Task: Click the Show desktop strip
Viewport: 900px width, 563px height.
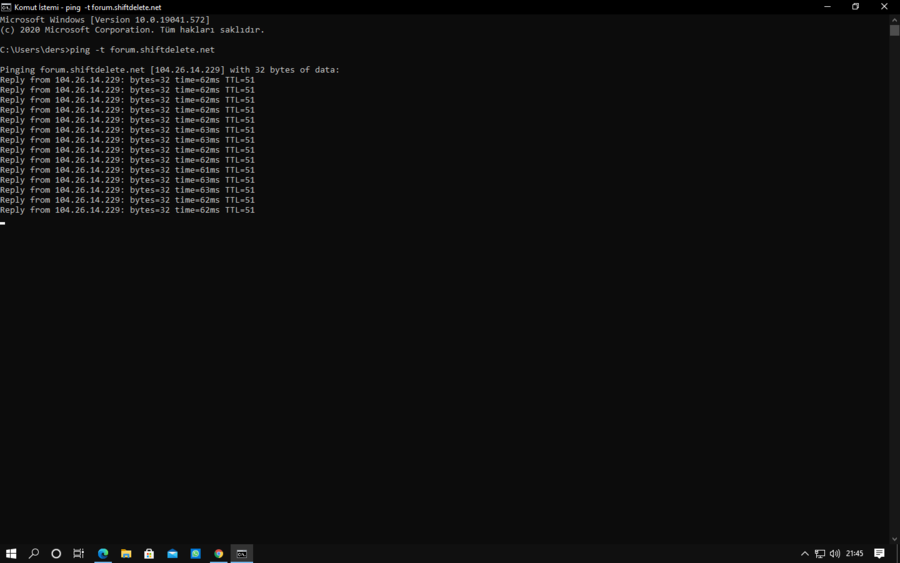Action: click(x=898, y=553)
